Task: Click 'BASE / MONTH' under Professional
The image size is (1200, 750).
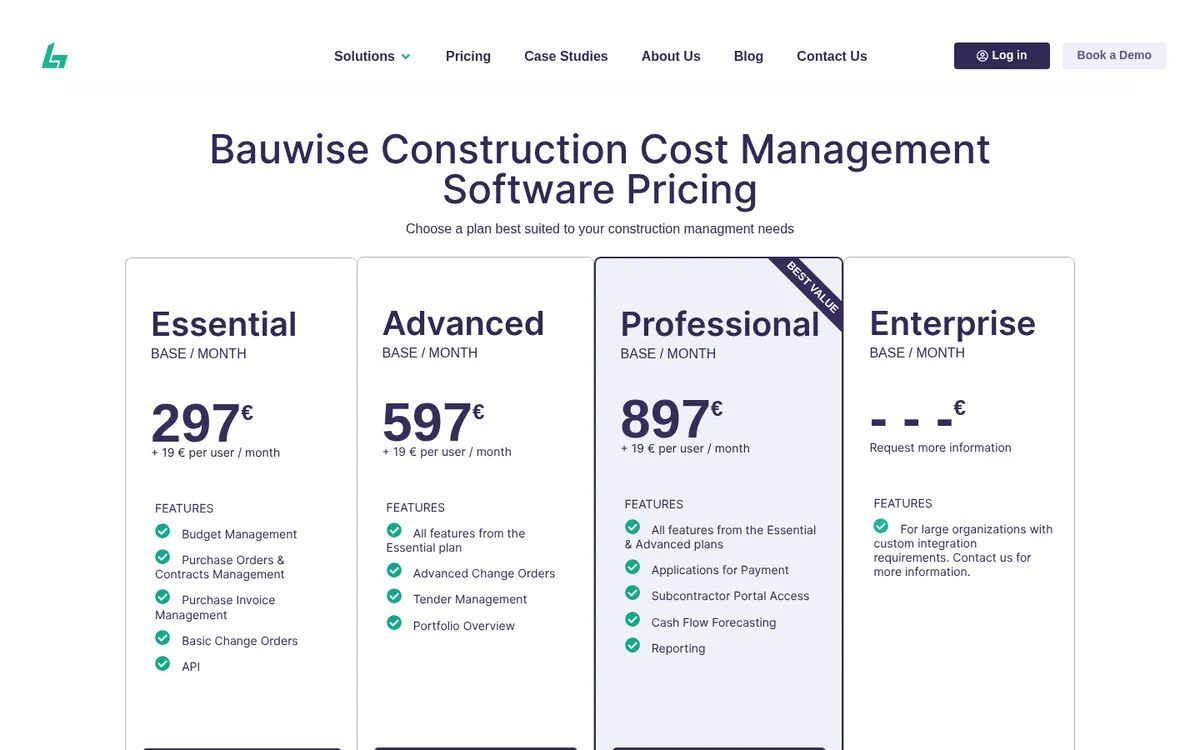Action: 668,354
